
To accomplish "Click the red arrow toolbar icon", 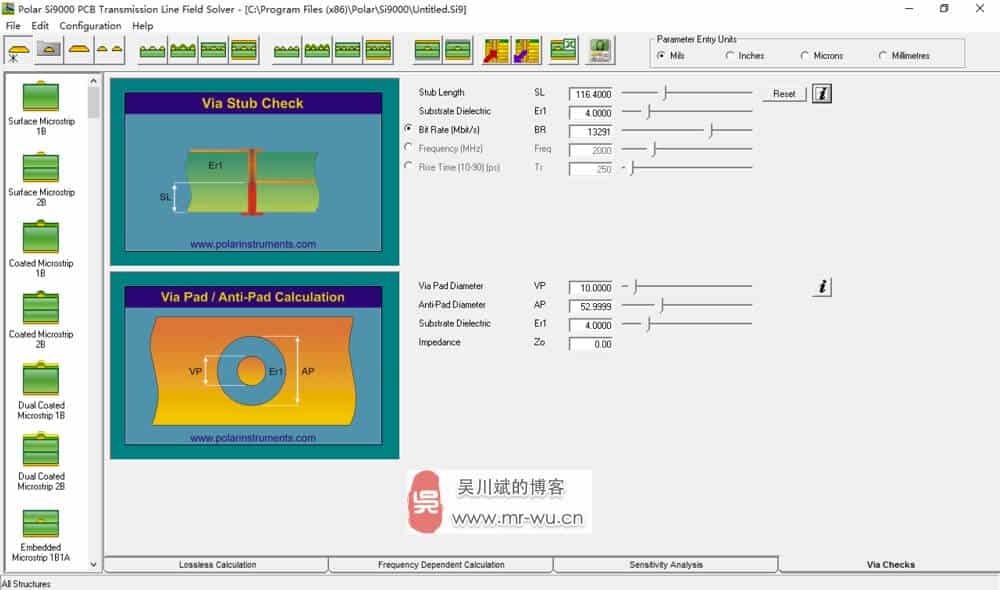I will pos(496,50).
